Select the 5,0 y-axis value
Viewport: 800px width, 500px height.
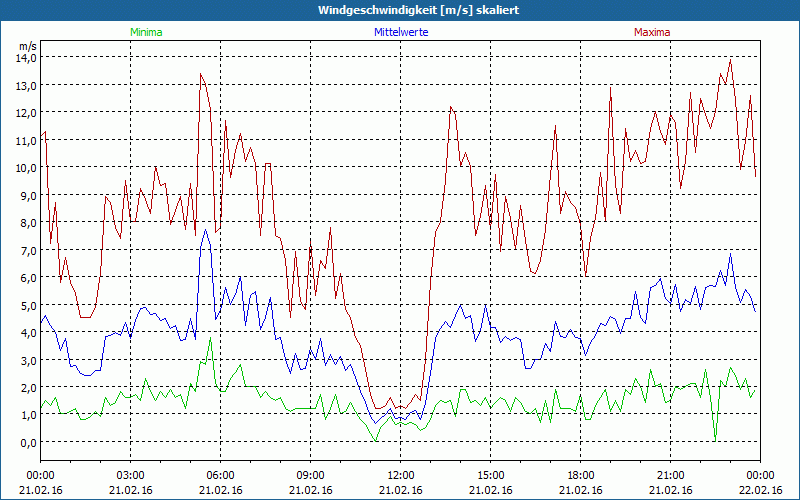(x=28, y=305)
